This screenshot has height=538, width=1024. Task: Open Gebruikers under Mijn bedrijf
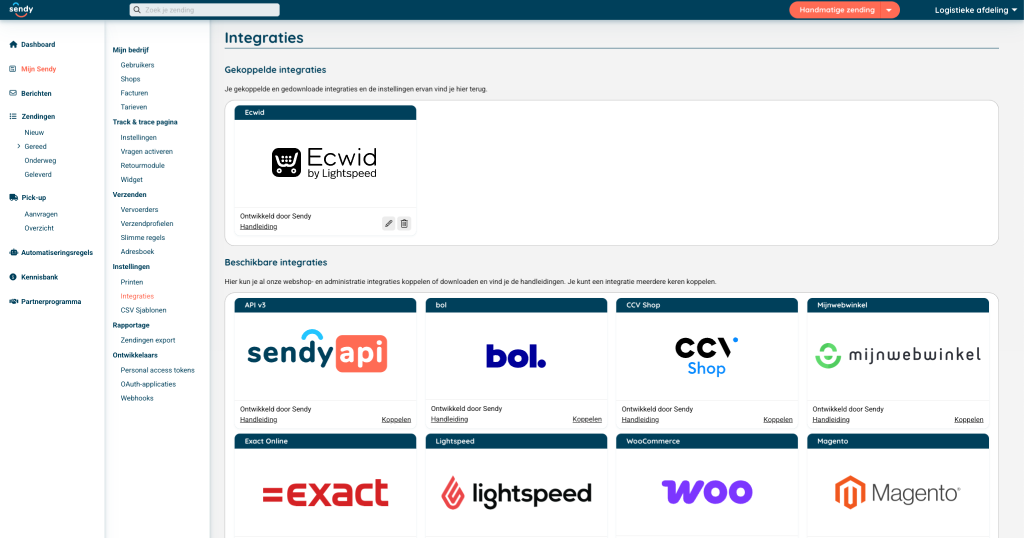coord(137,65)
